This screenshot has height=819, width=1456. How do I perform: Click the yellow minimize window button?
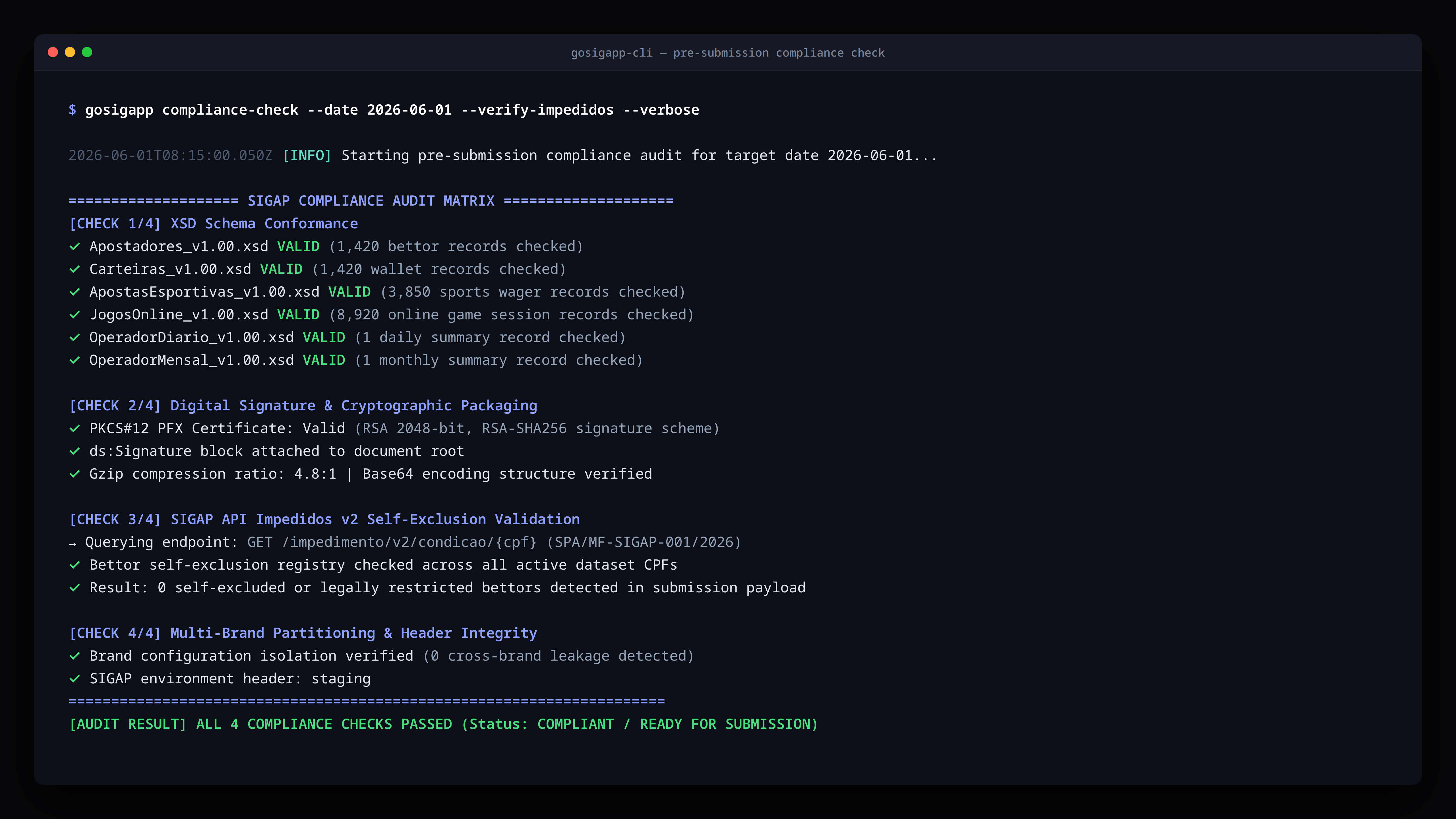click(70, 52)
